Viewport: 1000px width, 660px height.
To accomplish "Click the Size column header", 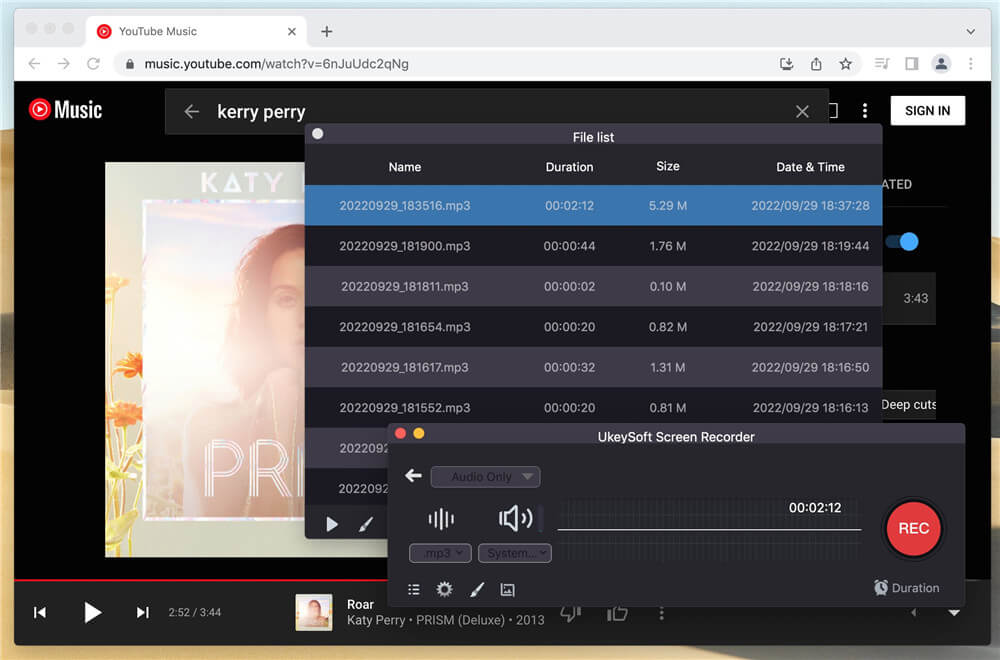I will point(668,166).
